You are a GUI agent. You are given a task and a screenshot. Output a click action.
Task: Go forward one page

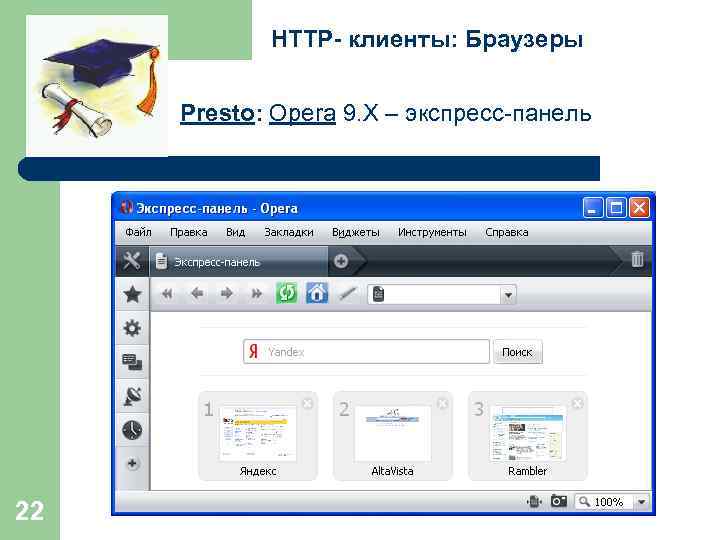(227, 294)
